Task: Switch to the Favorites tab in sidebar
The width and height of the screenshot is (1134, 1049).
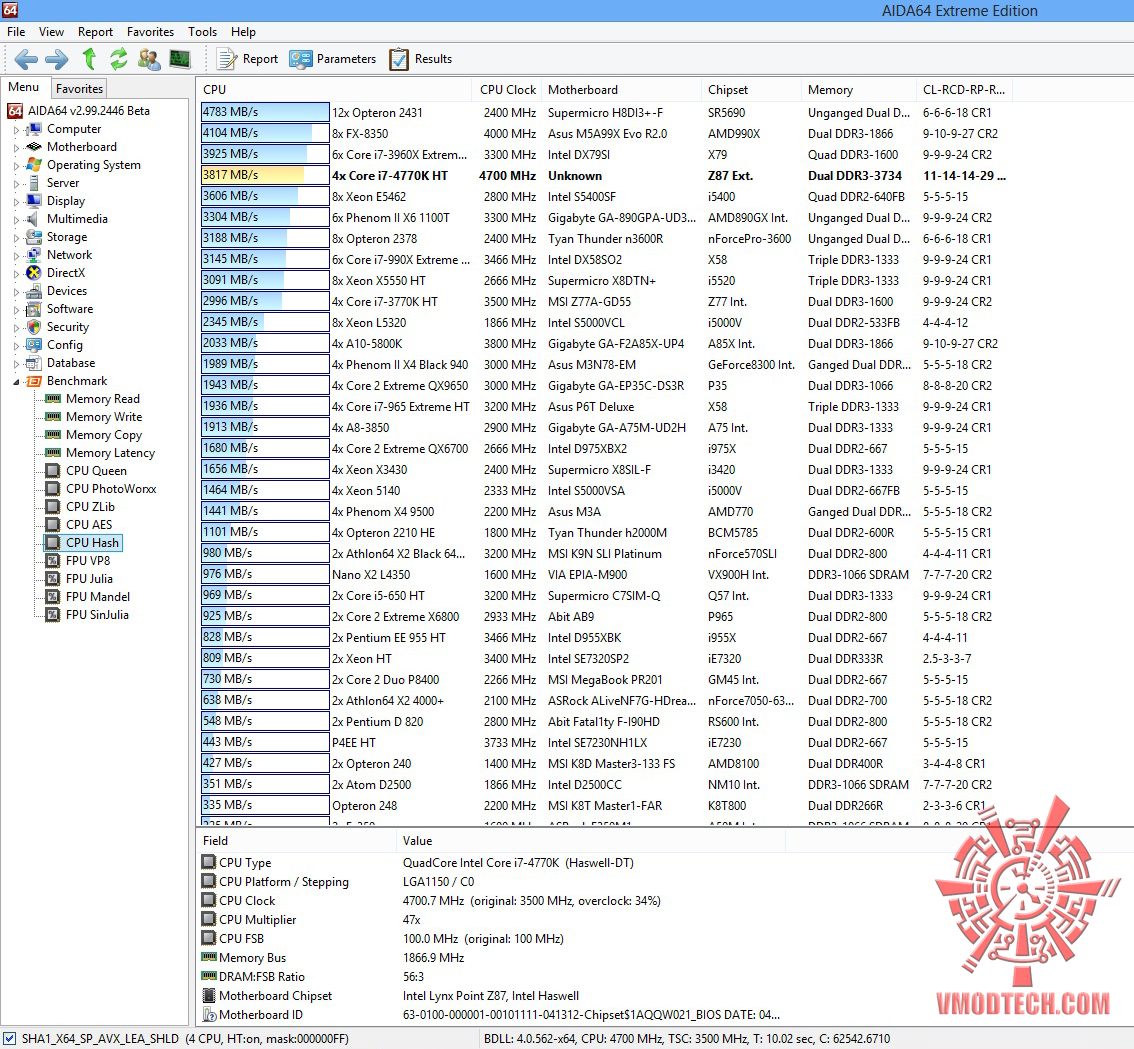Action: coord(80,88)
